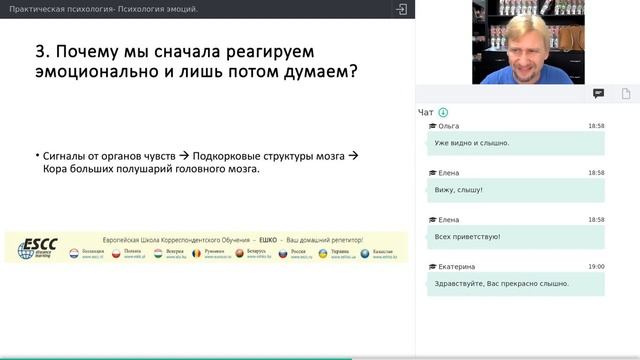Click the 'Чат' panel label
The width and height of the screenshot is (640, 360).
coord(425,112)
